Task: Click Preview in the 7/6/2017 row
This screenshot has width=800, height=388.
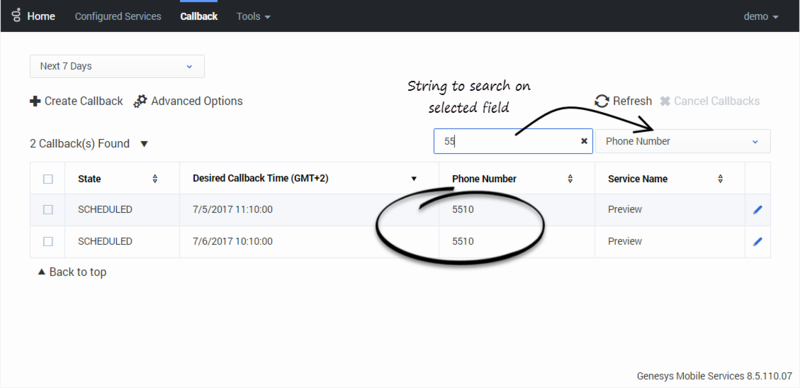Action: coord(625,241)
